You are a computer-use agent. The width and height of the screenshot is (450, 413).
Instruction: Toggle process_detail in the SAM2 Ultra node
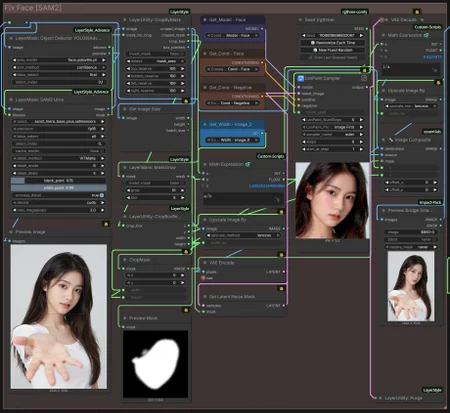point(59,195)
